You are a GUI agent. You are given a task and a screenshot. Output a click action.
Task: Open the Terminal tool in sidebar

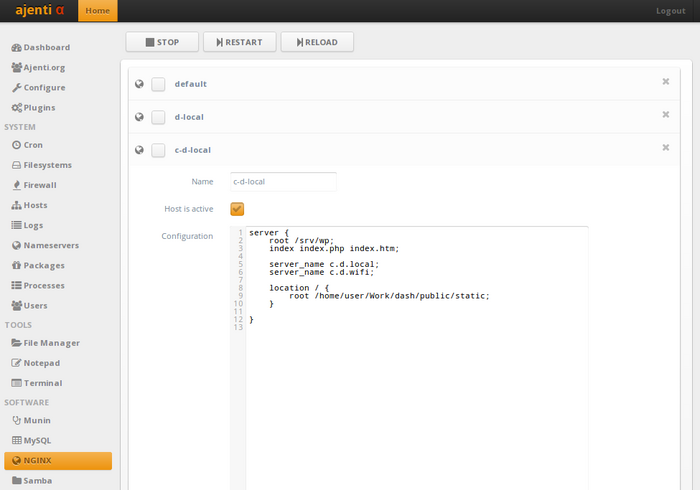point(42,383)
